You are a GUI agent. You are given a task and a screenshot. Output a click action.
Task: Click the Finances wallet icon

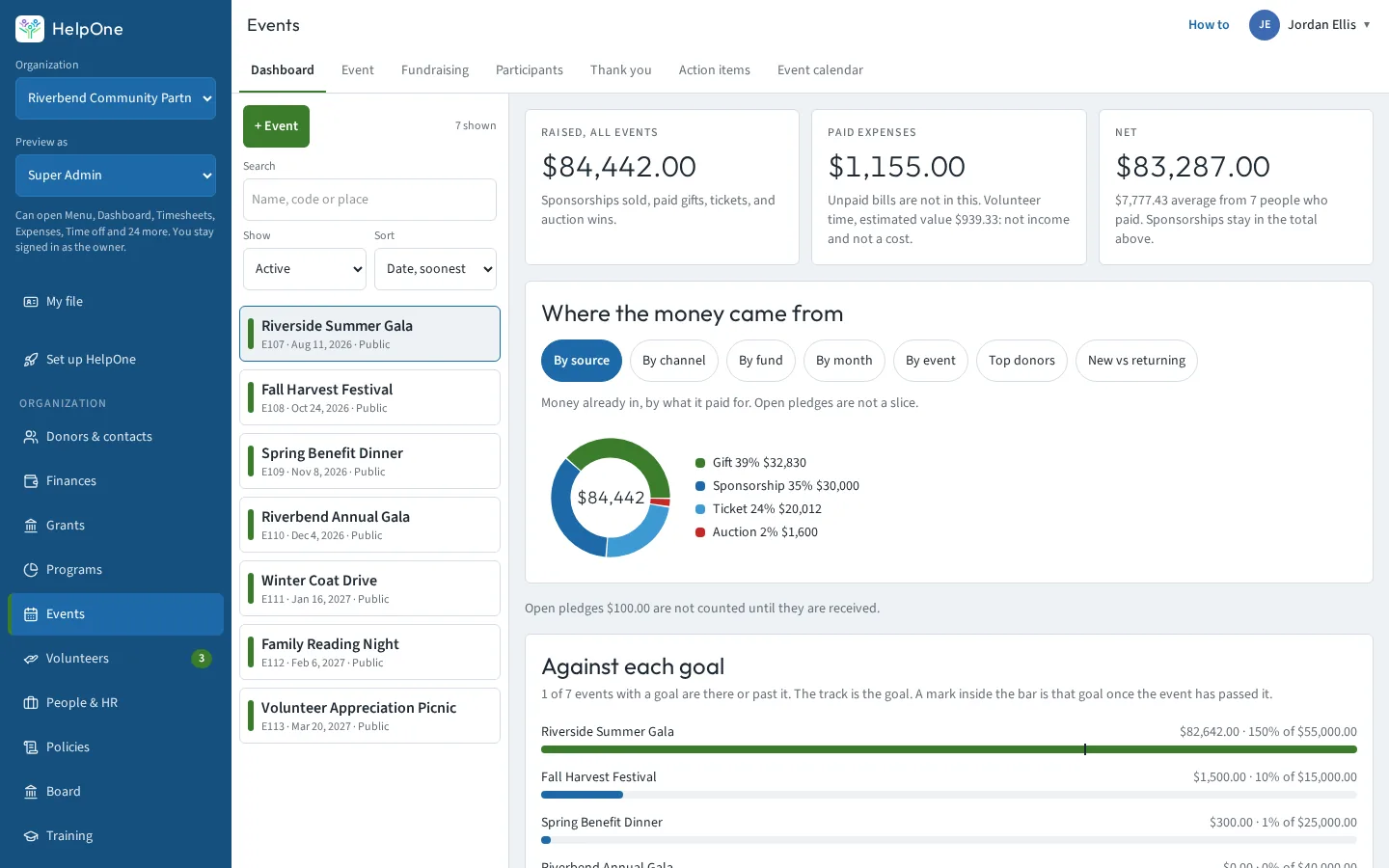(31, 481)
